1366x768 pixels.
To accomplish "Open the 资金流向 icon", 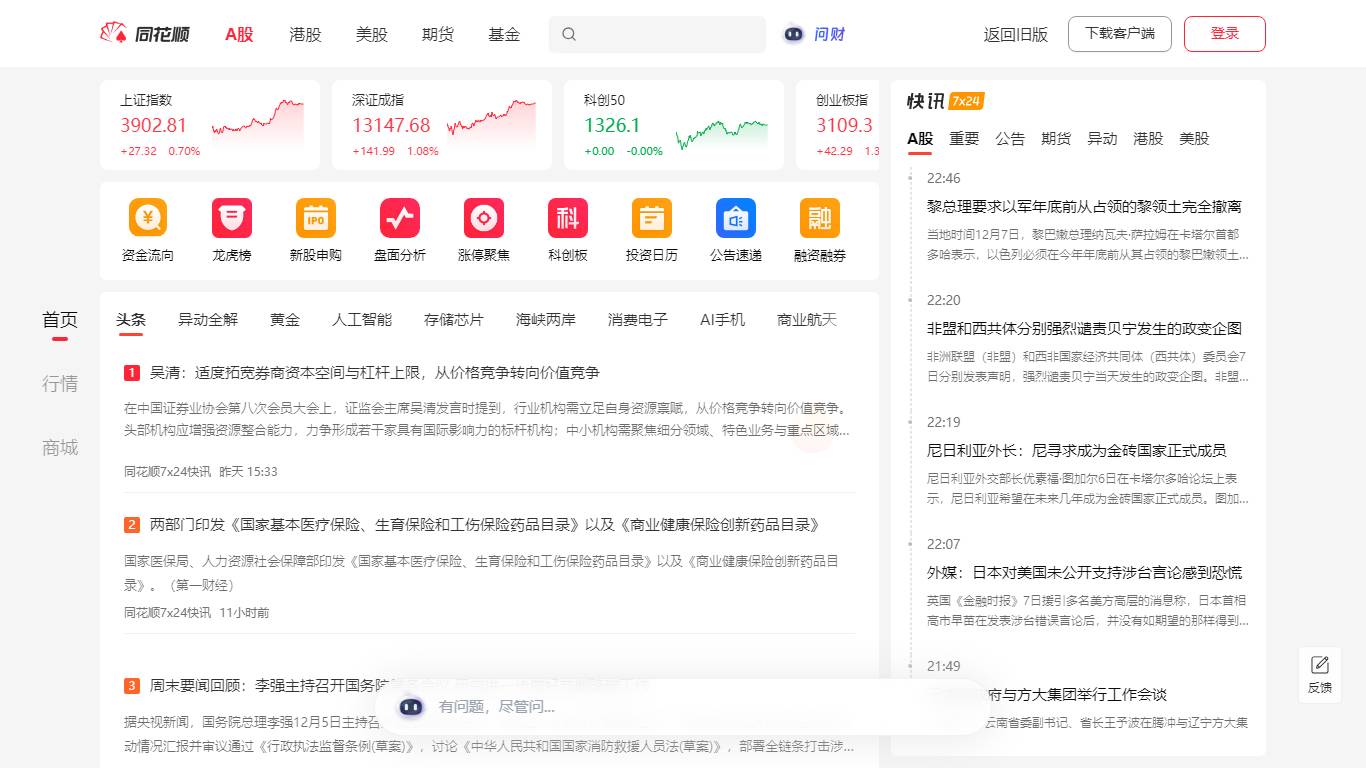I will tap(148, 218).
